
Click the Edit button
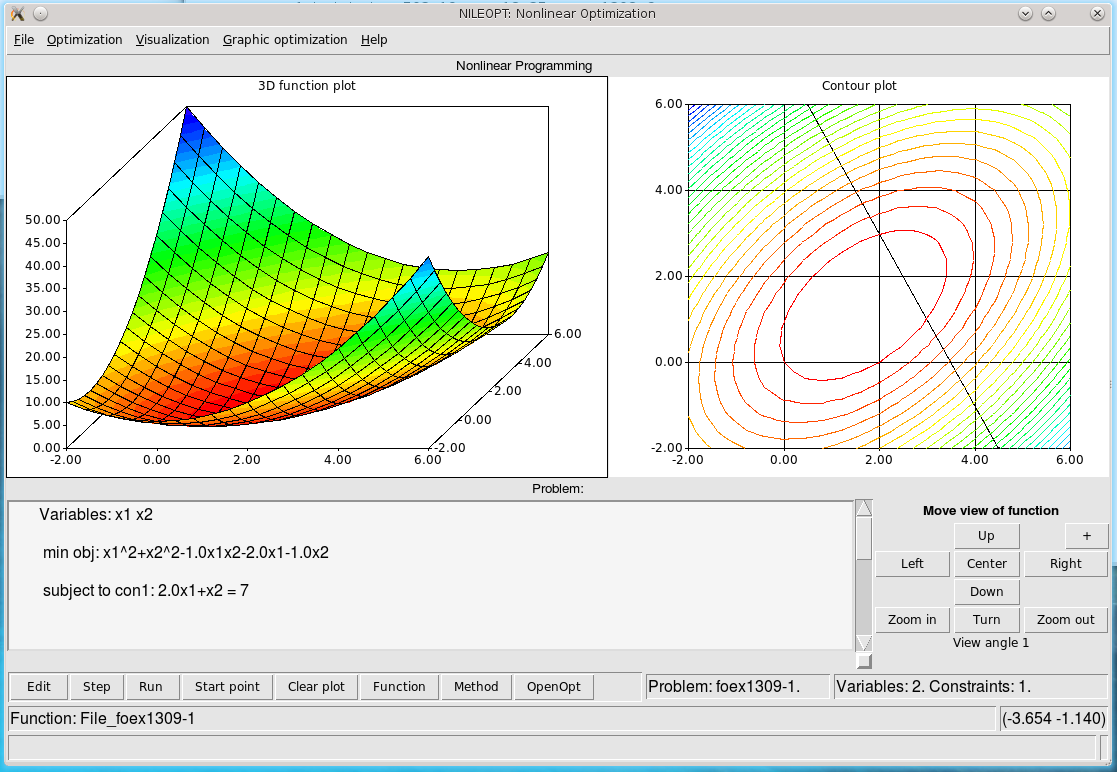pyautogui.click(x=38, y=687)
